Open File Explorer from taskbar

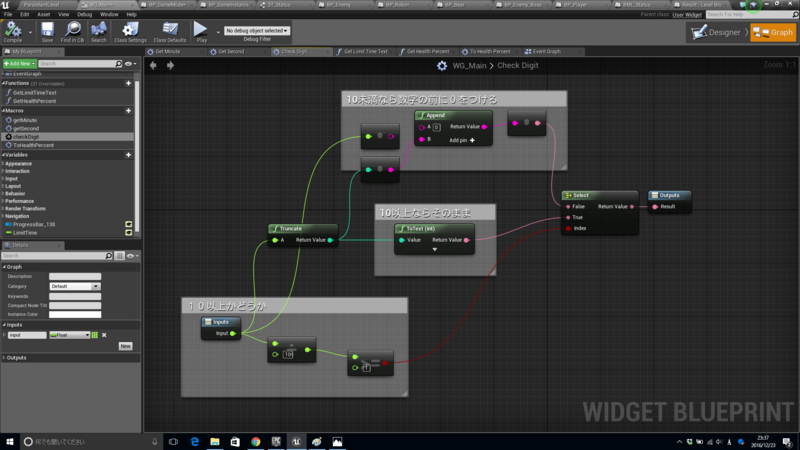pyautogui.click(x=215, y=442)
